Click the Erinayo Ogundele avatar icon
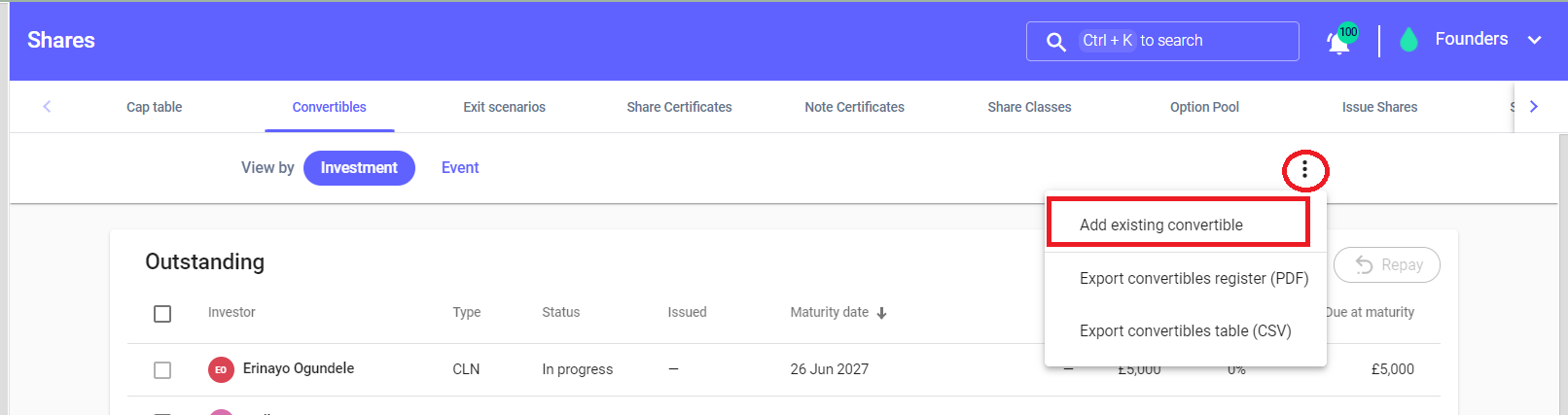Screen dimensions: 1568x415 (221, 369)
